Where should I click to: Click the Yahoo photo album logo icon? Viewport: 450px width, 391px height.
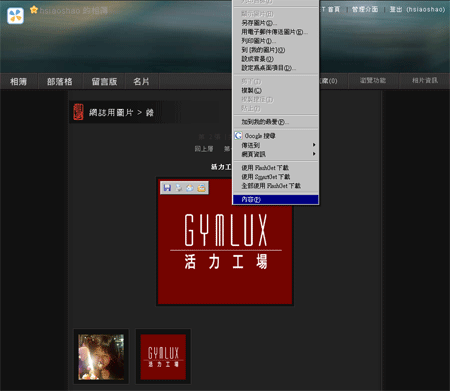pyautogui.click(x=15, y=15)
